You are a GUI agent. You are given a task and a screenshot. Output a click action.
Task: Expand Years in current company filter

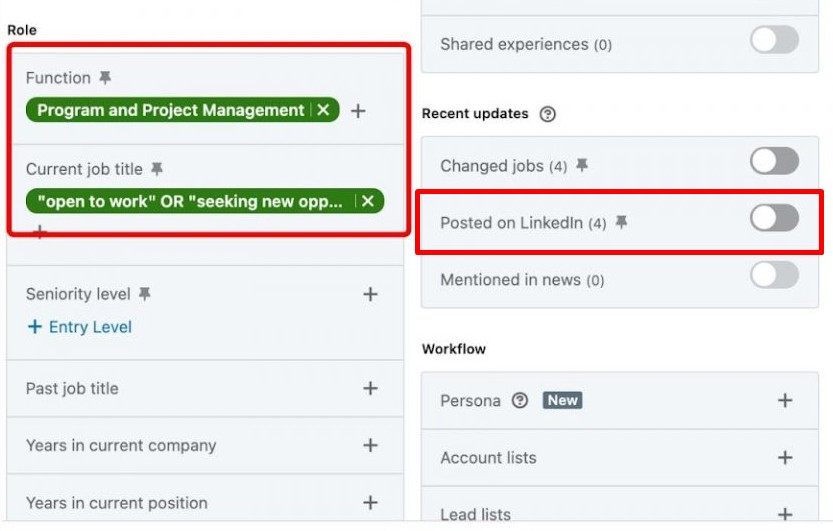[x=370, y=445]
